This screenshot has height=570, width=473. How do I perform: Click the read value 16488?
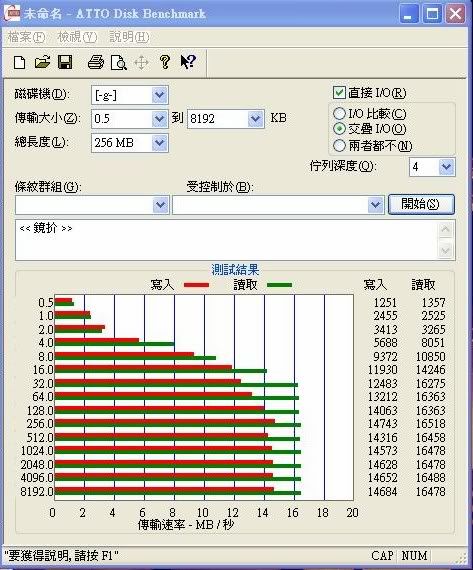tap(430, 478)
